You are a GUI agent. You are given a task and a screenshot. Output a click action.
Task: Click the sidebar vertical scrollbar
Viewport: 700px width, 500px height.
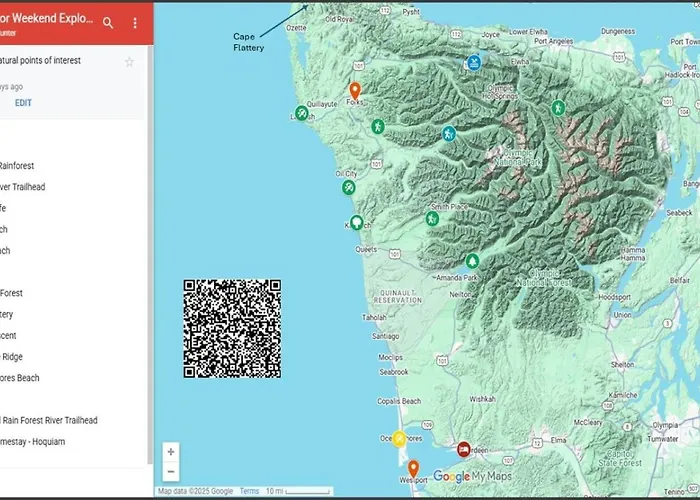click(150, 254)
